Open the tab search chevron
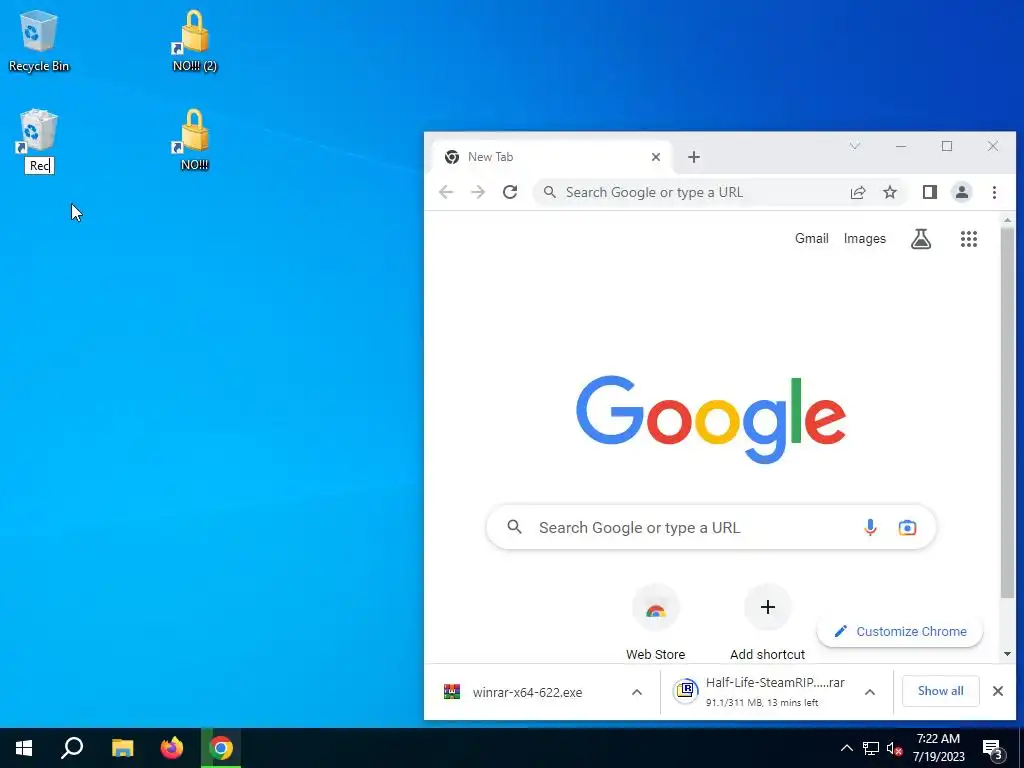This screenshot has height=768, width=1024. [x=854, y=146]
